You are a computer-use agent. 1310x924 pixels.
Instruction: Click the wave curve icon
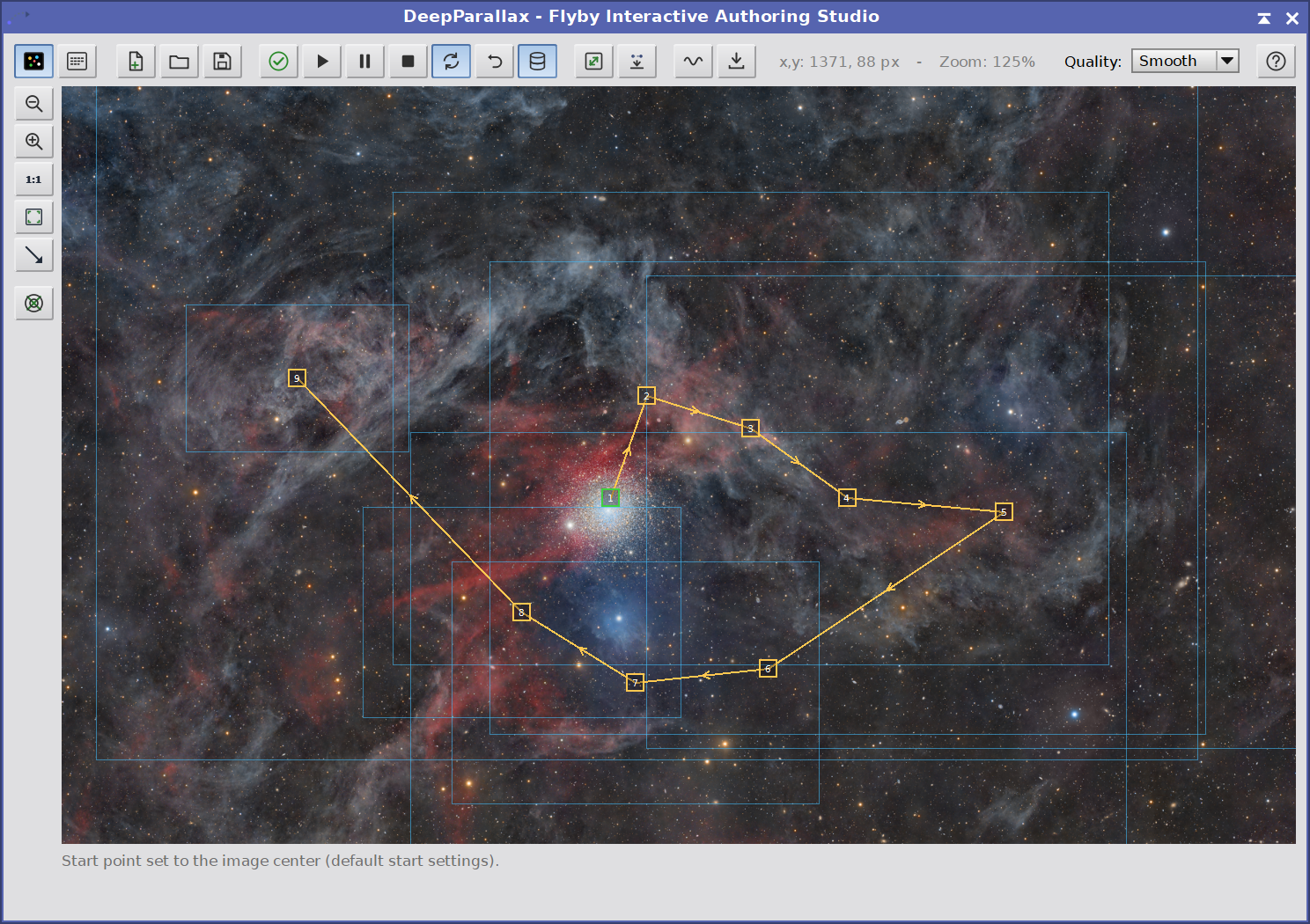693,62
